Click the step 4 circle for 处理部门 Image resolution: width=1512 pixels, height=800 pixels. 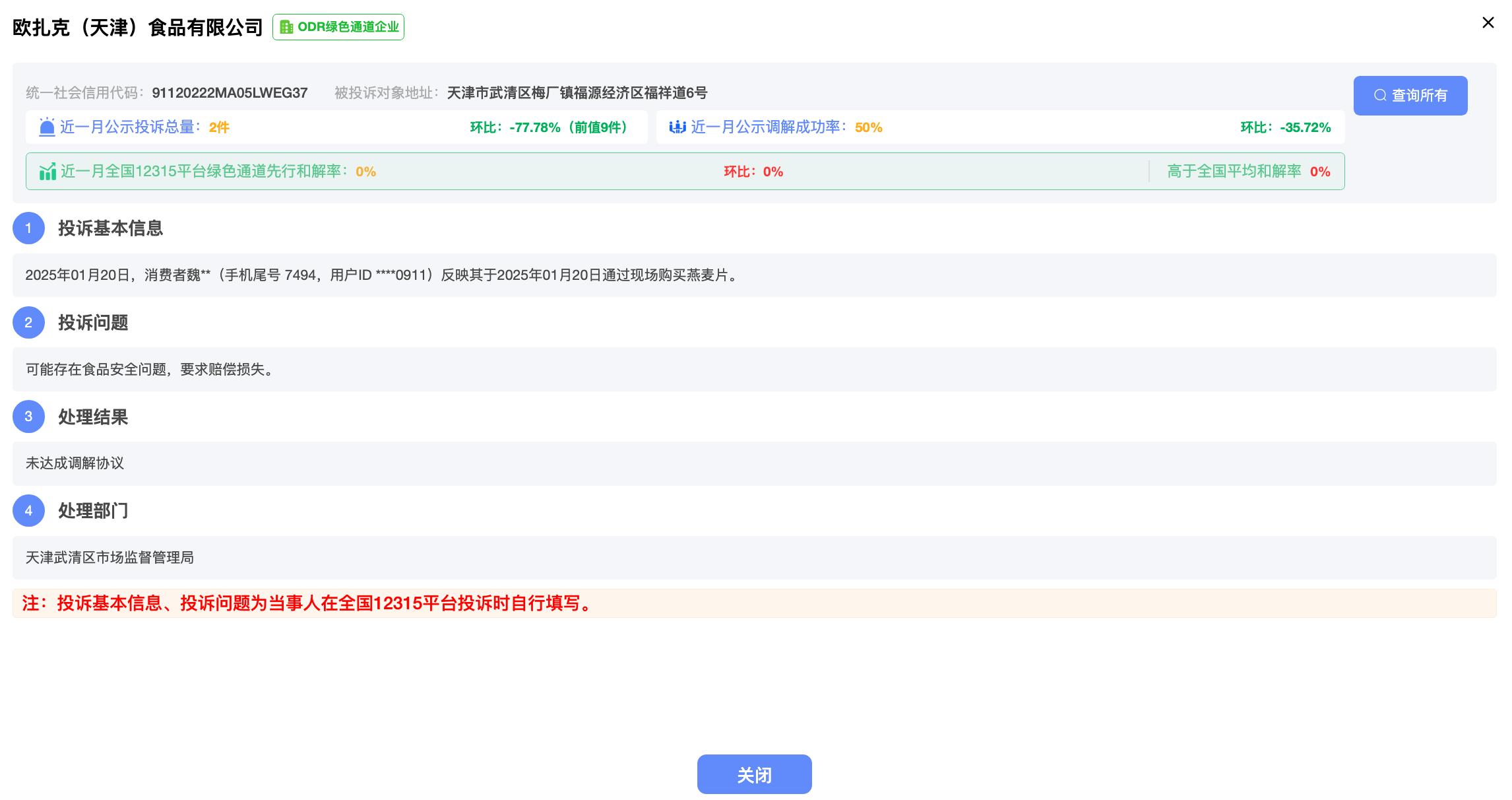tap(28, 511)
